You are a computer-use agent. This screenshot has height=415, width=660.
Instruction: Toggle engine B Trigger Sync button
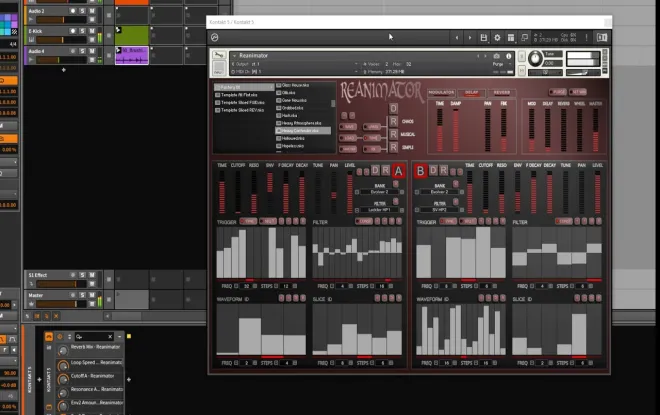click(x=448, y=221)
